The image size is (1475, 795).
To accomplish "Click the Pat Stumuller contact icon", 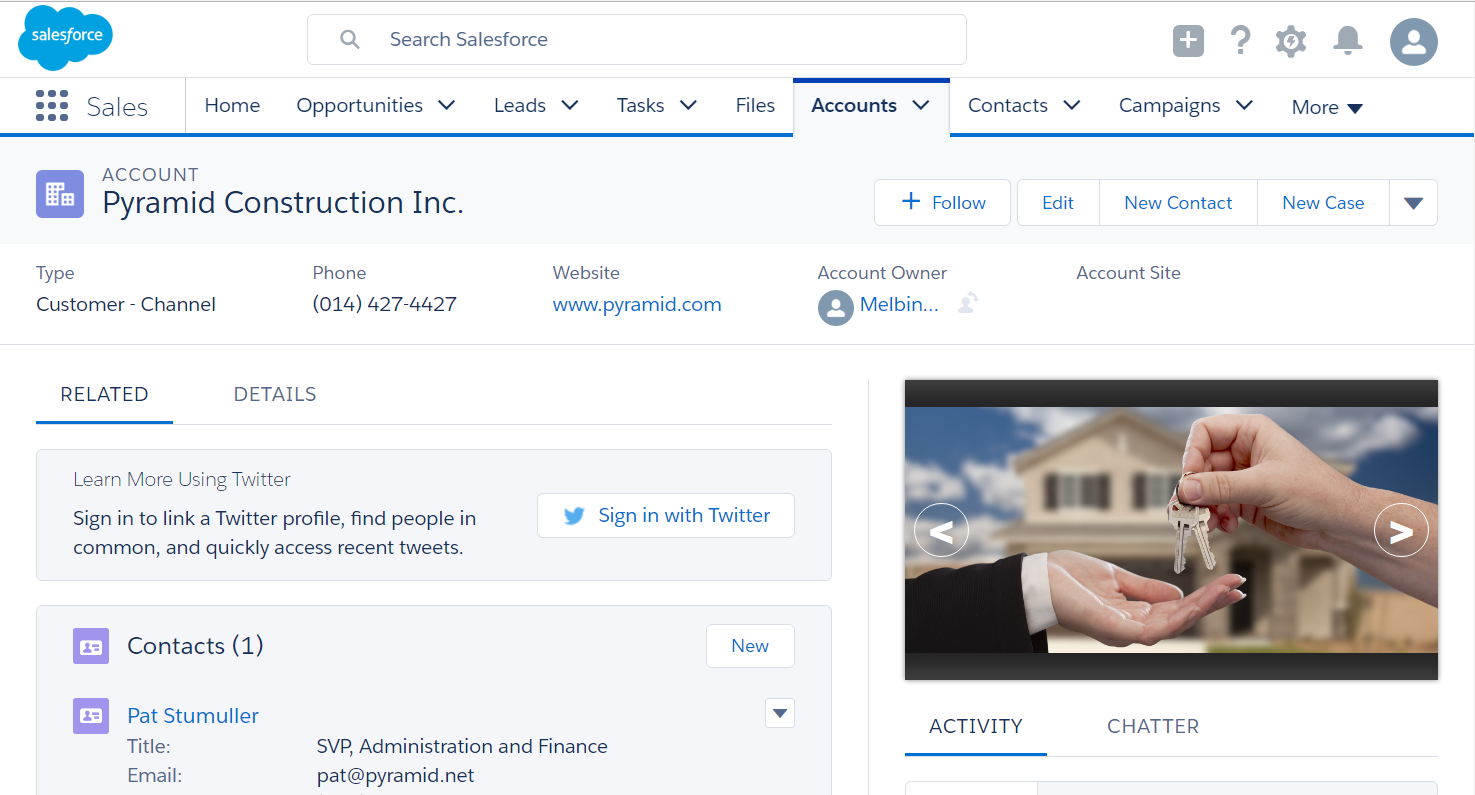I will coord(91,716).
